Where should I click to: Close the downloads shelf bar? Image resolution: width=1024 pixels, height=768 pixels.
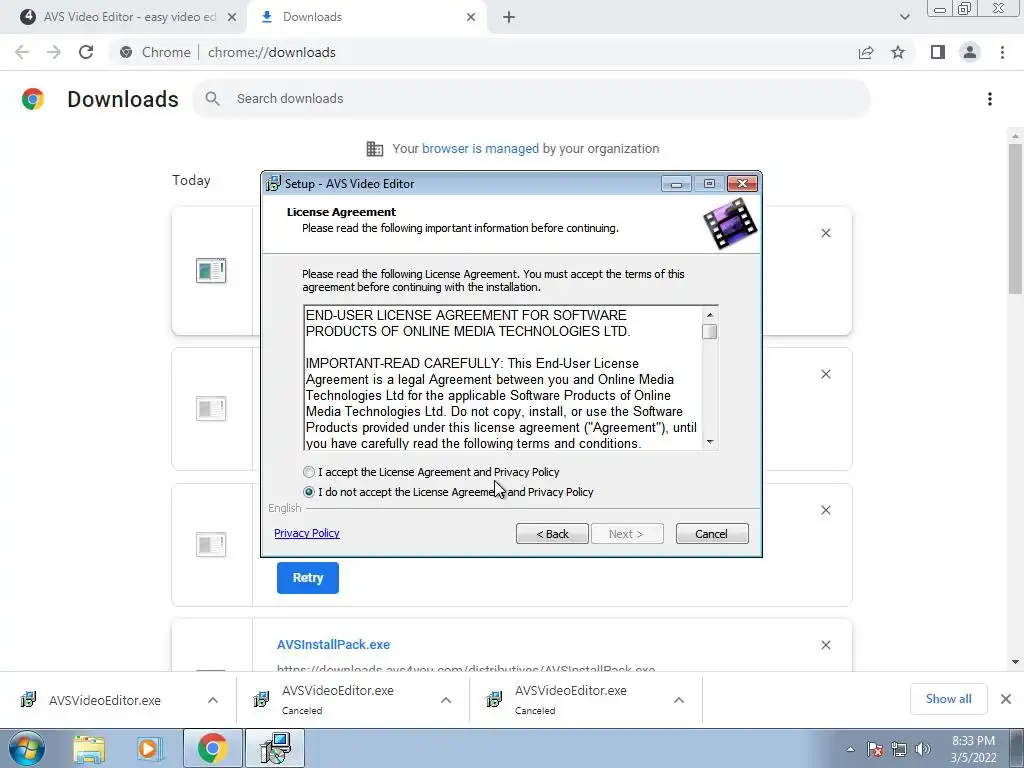1006,699
